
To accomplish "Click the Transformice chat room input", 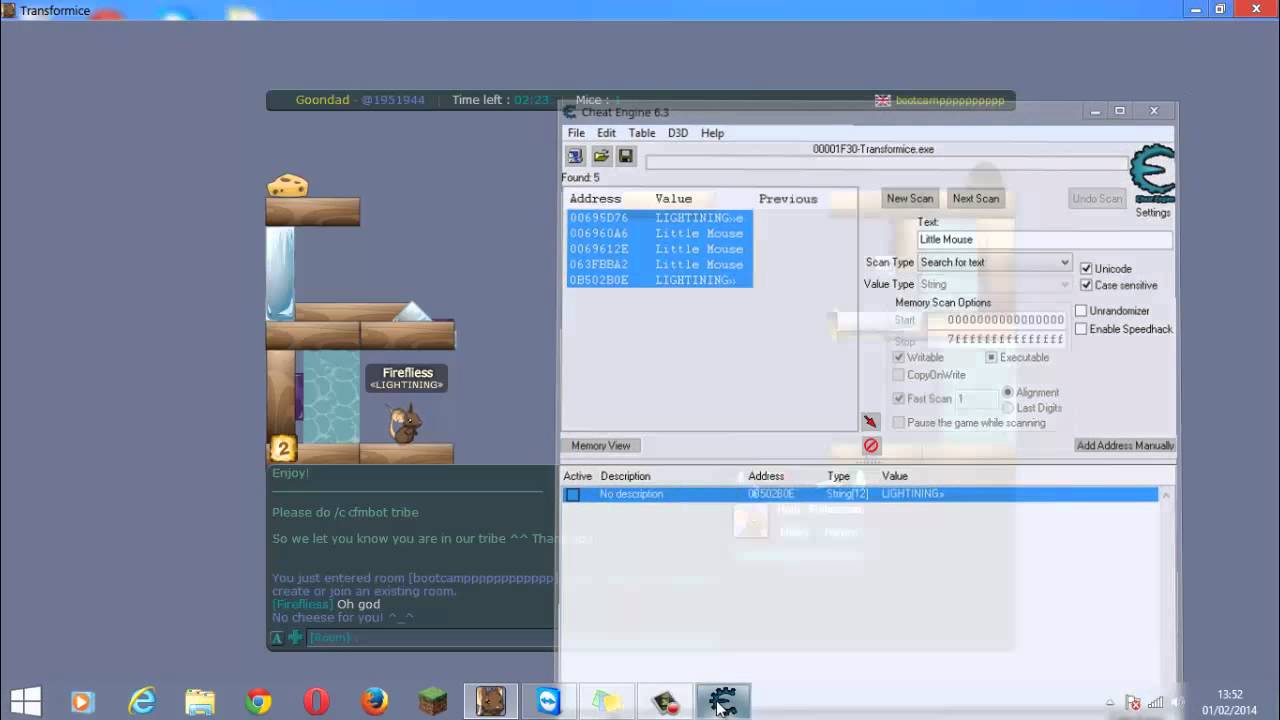I will pyautogui.click(x=430, y=637).
